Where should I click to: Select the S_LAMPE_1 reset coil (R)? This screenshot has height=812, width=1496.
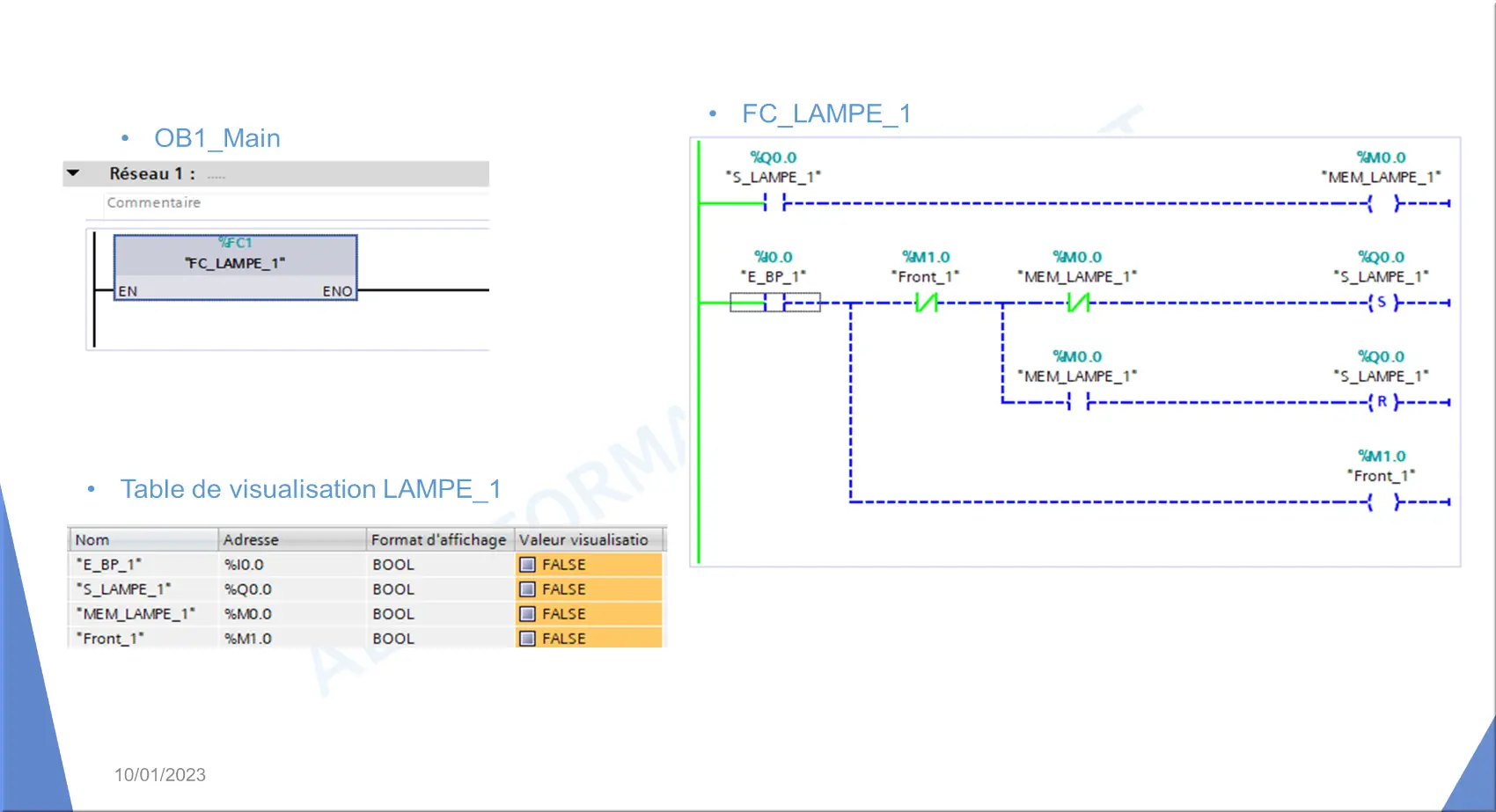tap(1382, 402)
